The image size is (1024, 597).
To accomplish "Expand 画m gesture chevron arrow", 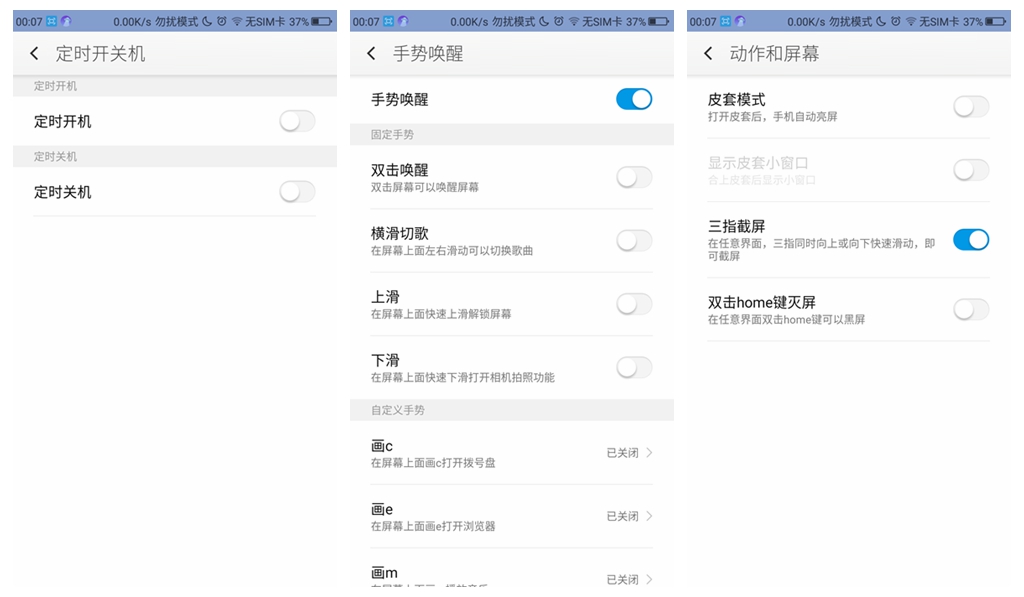I will click(x=649, y=579).
